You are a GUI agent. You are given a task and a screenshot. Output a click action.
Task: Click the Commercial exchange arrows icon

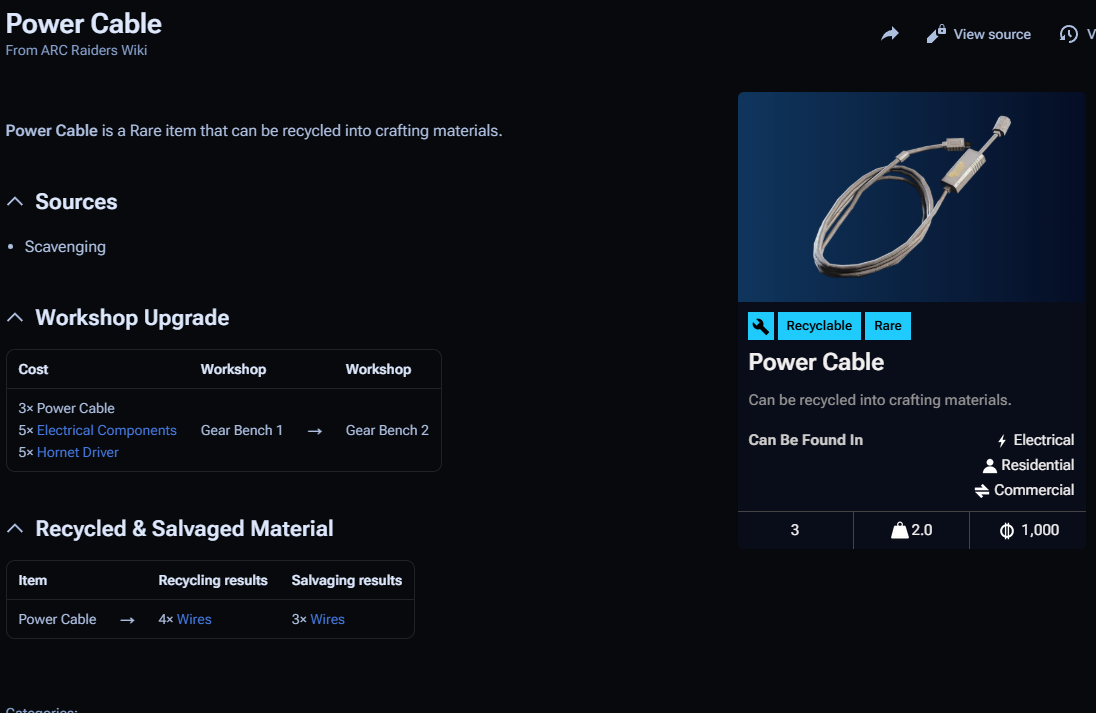982,491
